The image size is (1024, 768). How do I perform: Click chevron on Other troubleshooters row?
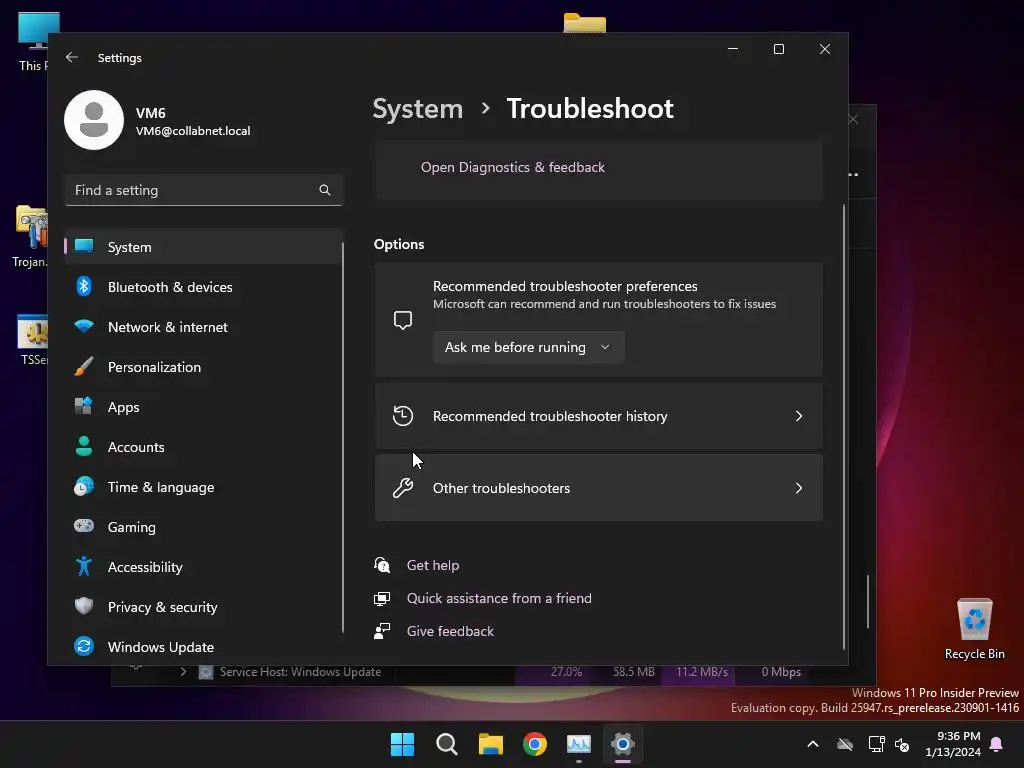[799, 488]
